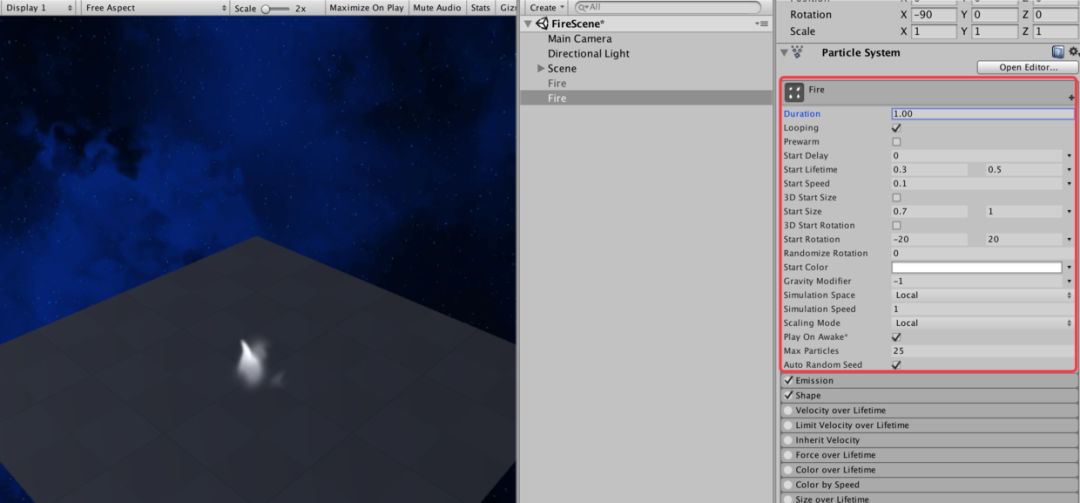1080x503 pixels.
Task: Click the Gravity Modifier -1 field
Action: click(x=977, y=281)
